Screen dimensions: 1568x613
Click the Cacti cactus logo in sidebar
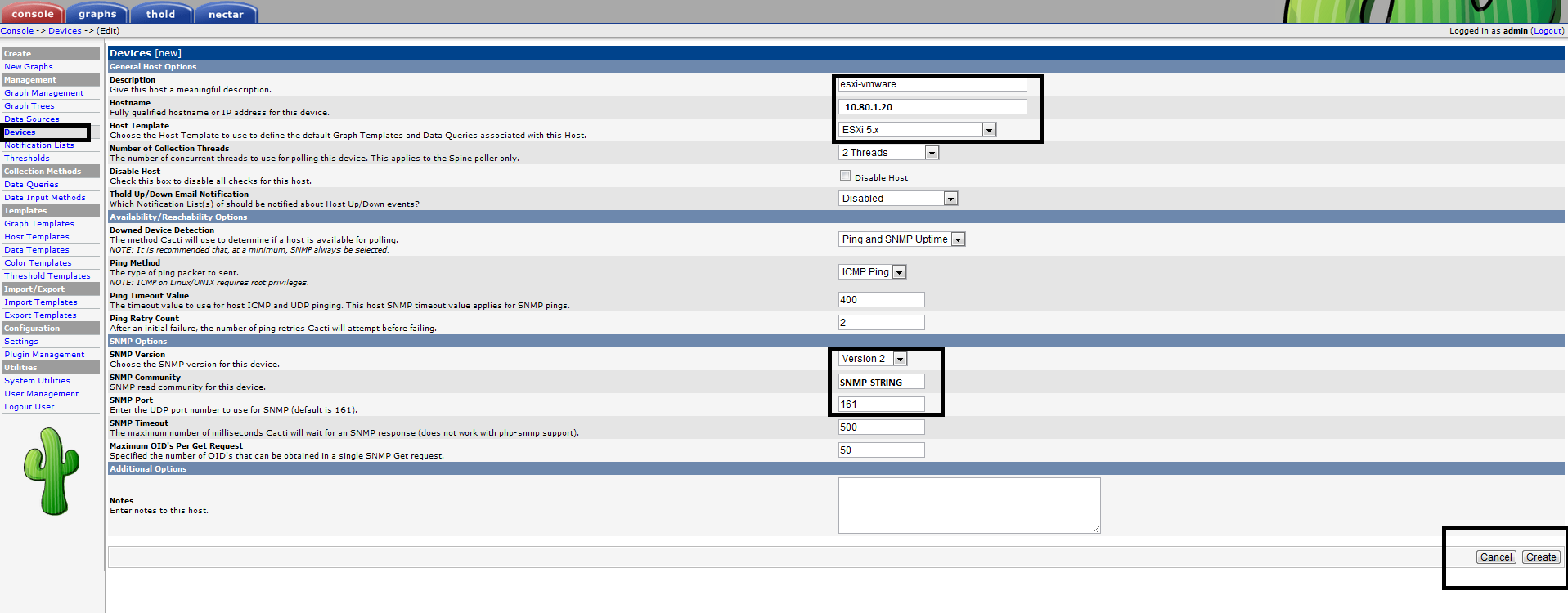(x=52, y=471)
